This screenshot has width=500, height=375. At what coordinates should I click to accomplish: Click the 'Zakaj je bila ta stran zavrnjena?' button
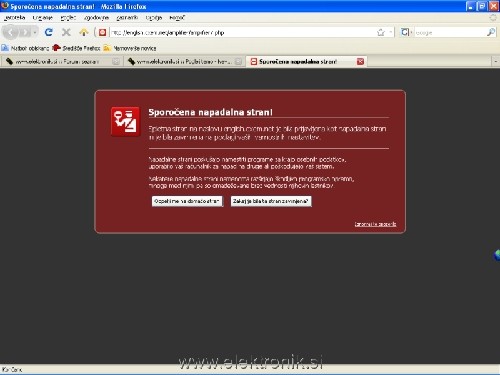[x=271, y=201]
